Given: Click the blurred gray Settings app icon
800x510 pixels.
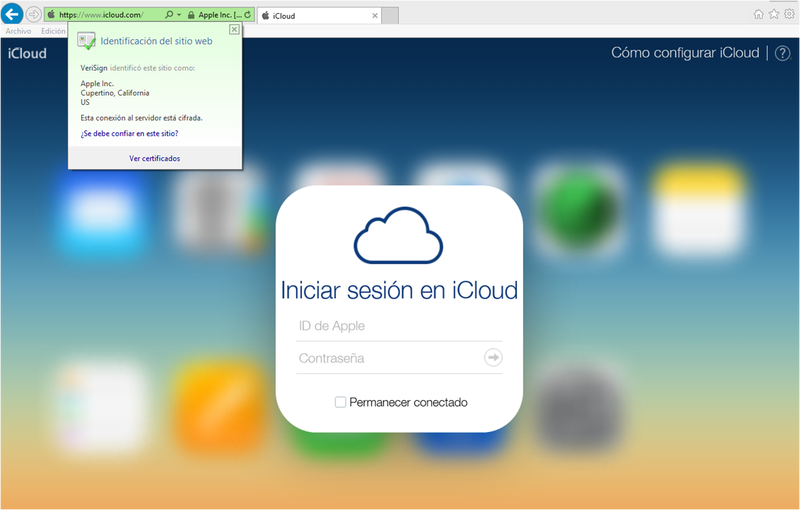Looking at the screenshot, I should pos(579,408).
